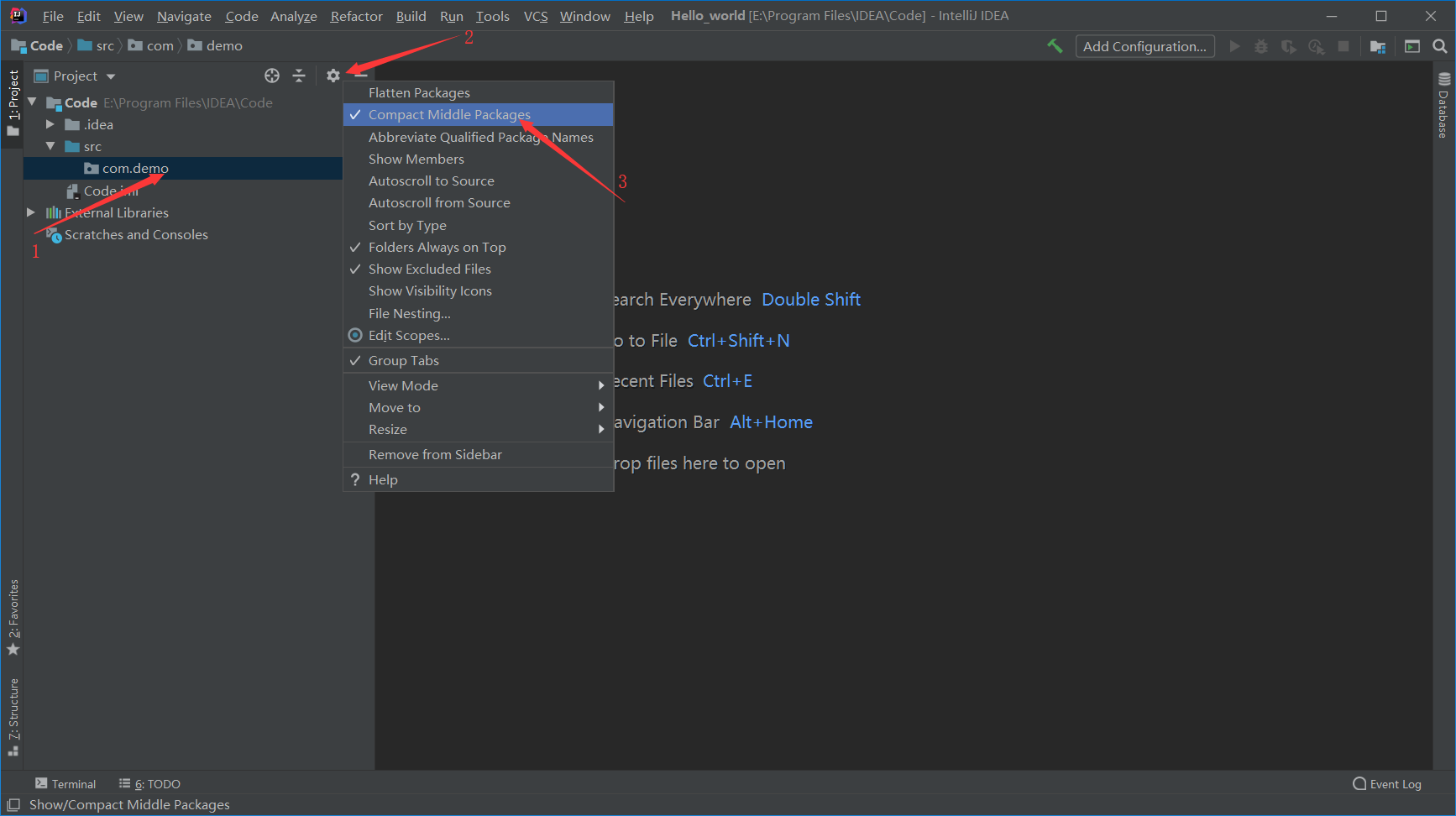Uncheck Folders Always on Top
This screenshot has height=816, width=1456.
click(x=437, y=247)
